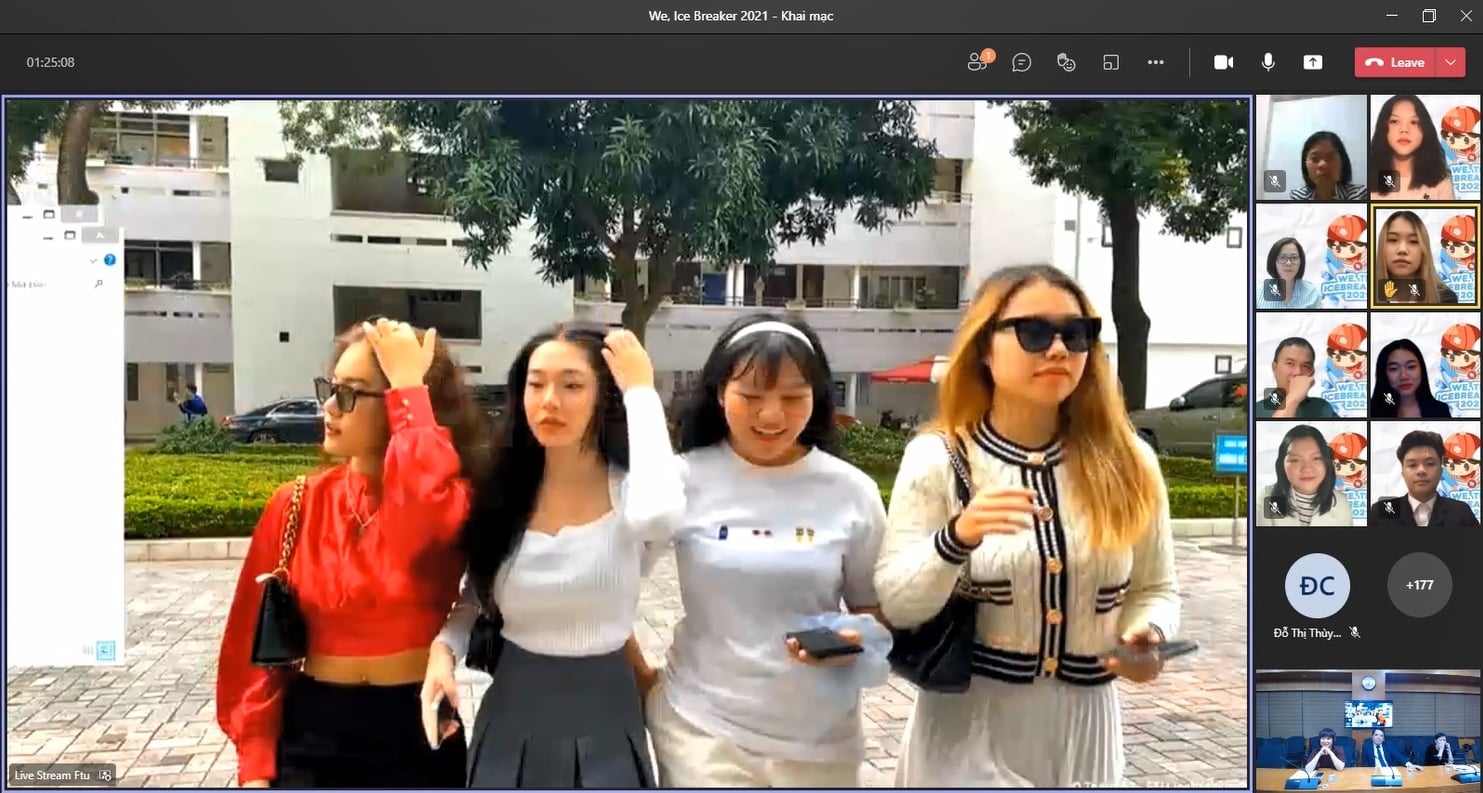1483x793 pixels.
Task: Select the conference room video tile
Action: point(1368,731)
